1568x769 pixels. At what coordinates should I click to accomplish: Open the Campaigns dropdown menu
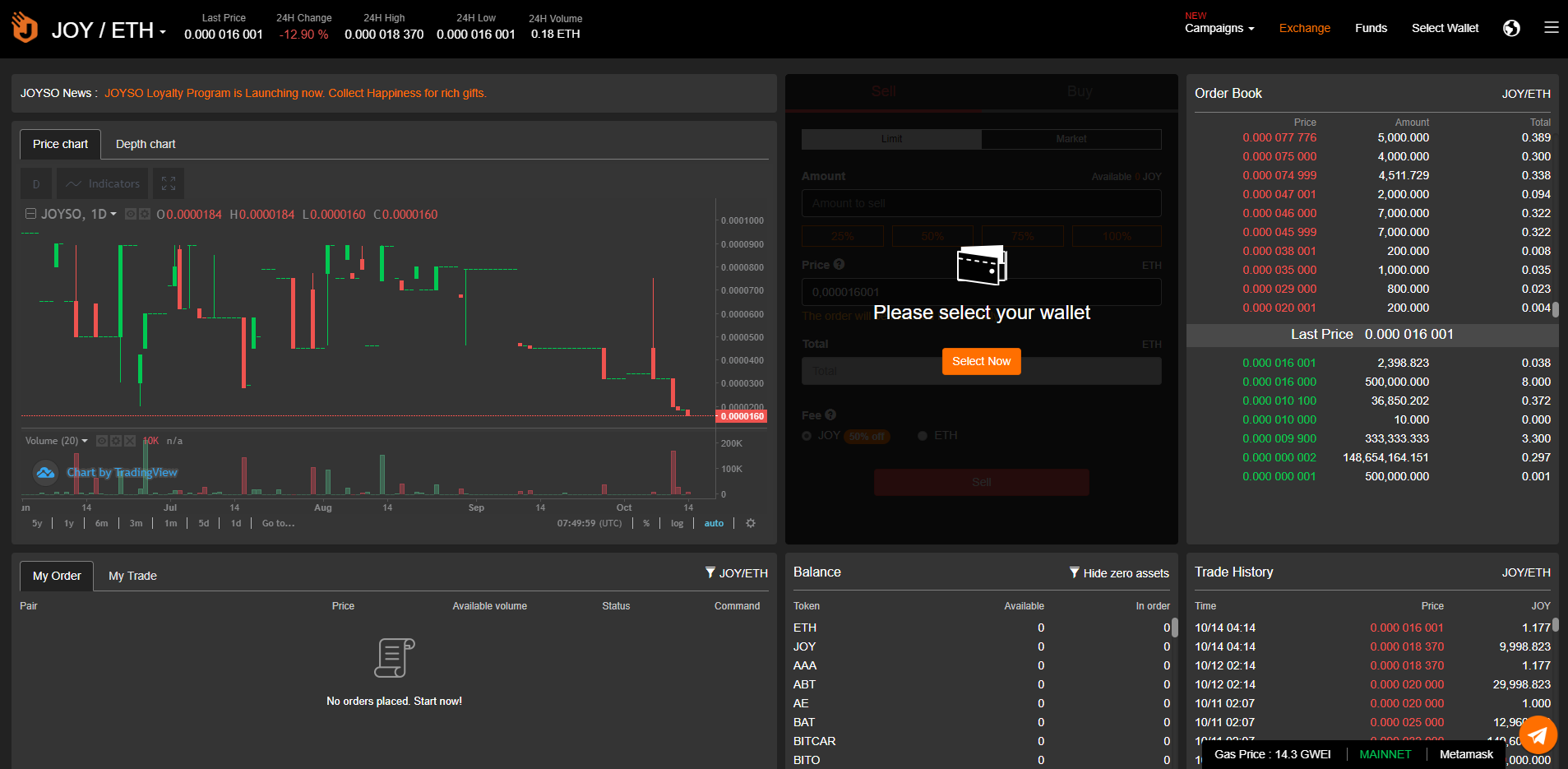(x=1219, y=28)
